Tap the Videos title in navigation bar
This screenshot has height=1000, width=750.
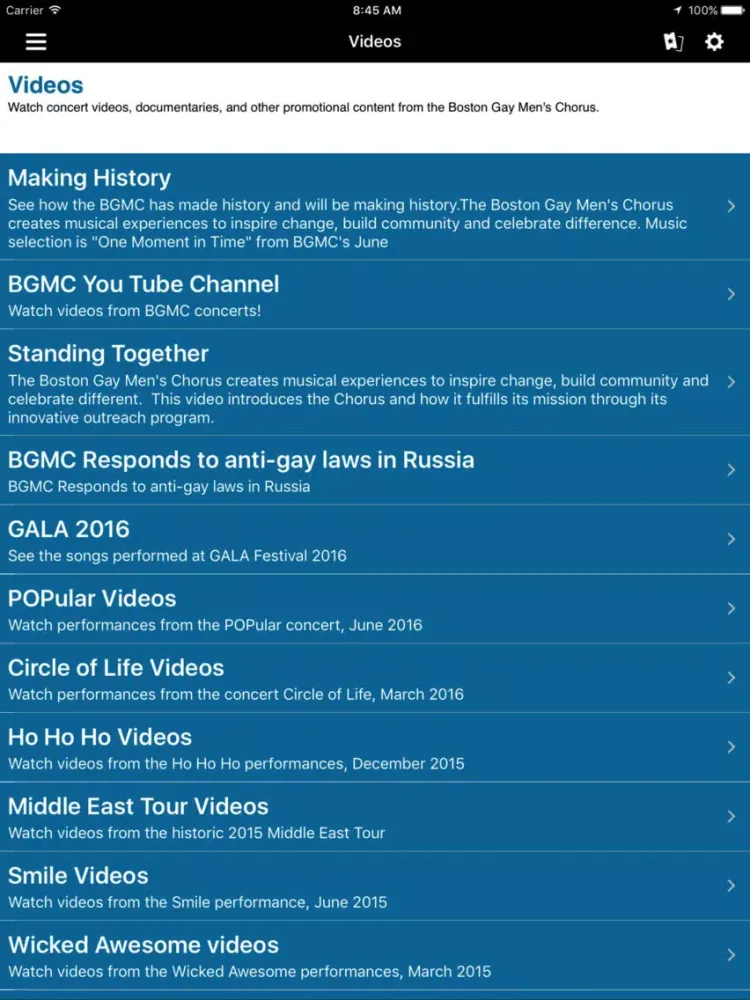[375, 41]
